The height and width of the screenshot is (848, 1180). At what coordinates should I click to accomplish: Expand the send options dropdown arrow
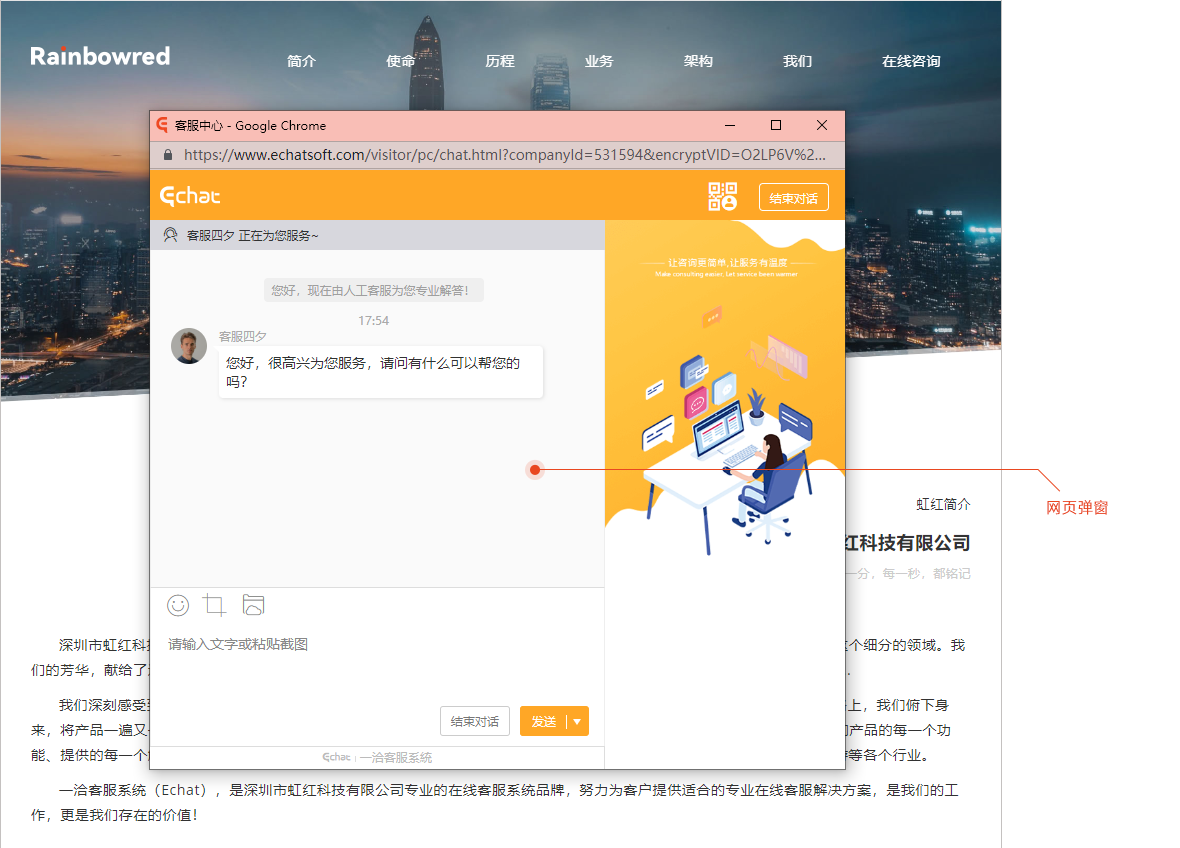coord(577,722)
